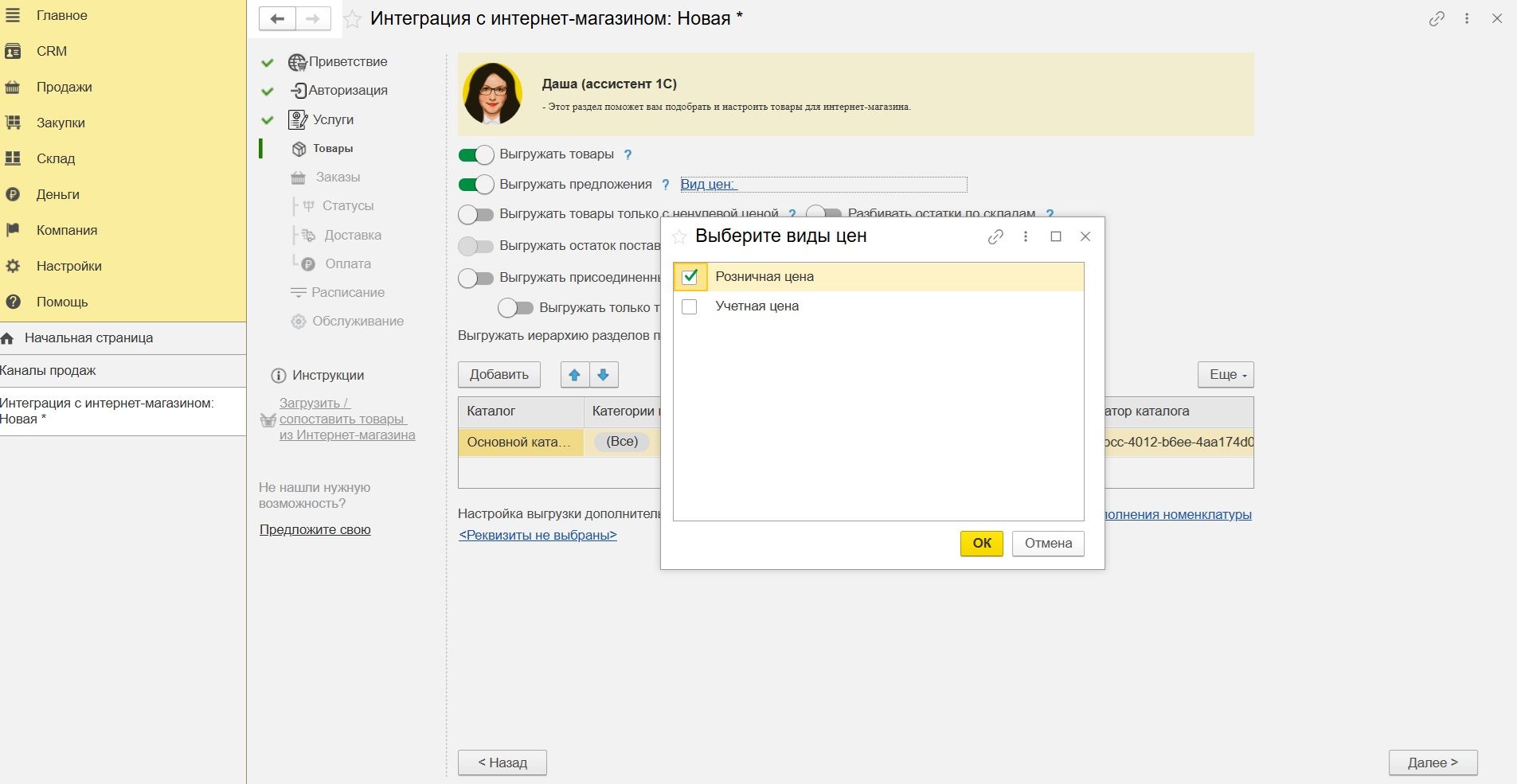The height and width of the screenshot is (784, 1517).
Task: Open Загрузить / сопоставить товары link
Action: coord(347,419)
